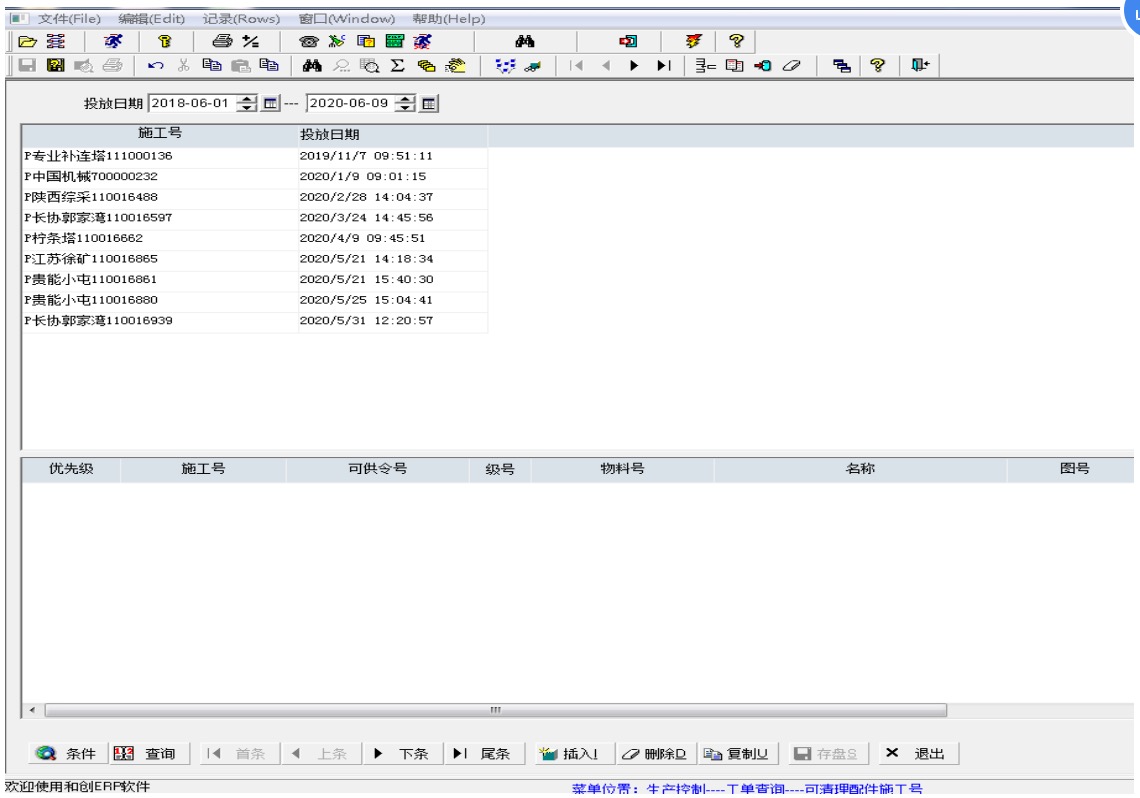This screenshot has width=1140, height=798.
Task: Click the cascade windows icon
Action: pos(842,65)
